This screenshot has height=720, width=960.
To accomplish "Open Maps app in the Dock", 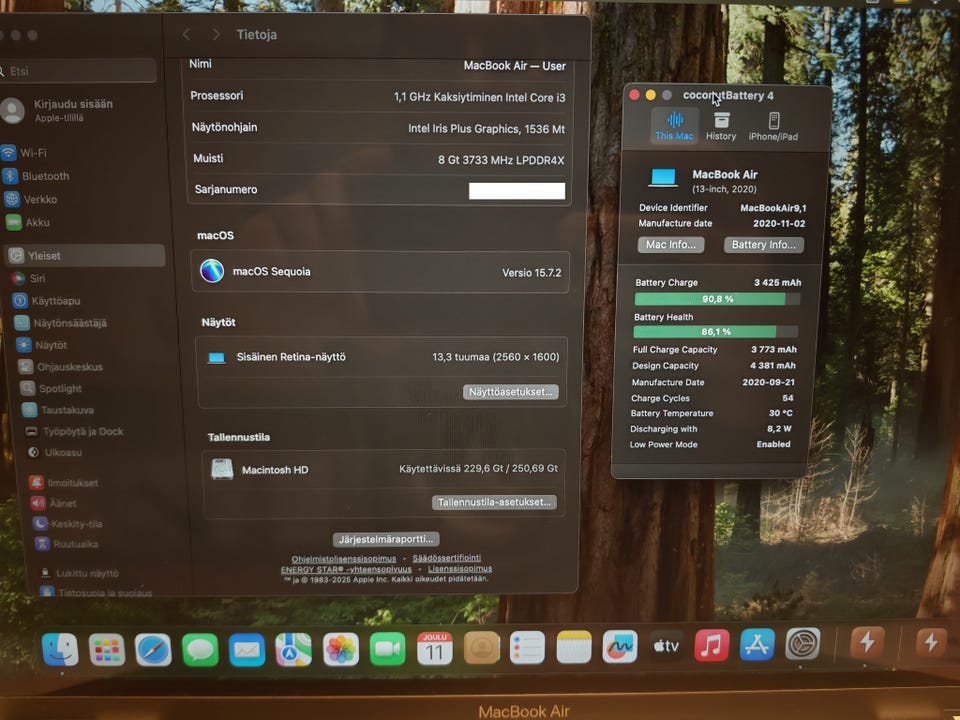I will coord(293,649).
